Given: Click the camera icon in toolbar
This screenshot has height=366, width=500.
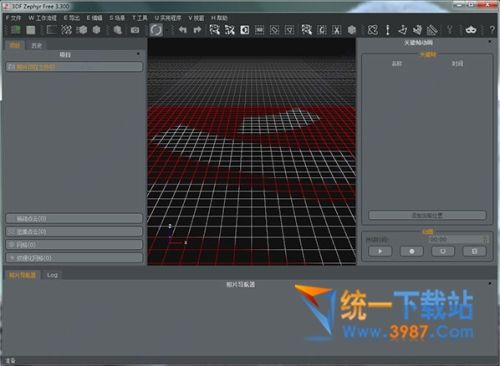Looking at the screenshot, I should [135, 30].
